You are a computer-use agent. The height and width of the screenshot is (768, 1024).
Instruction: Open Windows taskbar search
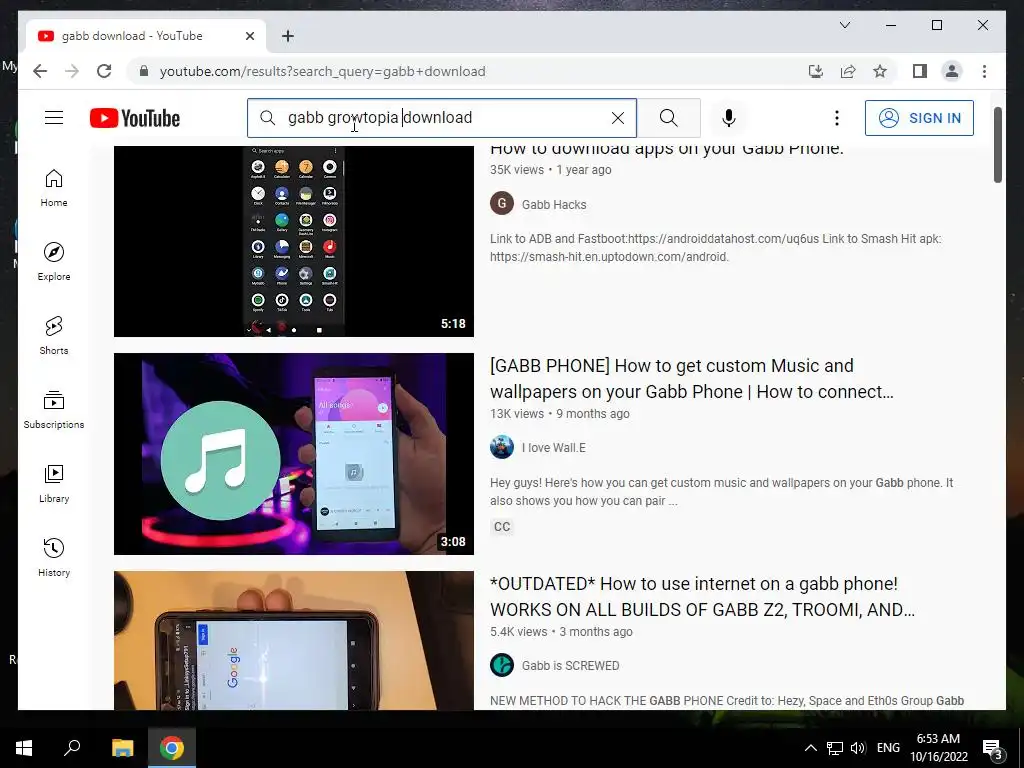click(x=72, y=748)
